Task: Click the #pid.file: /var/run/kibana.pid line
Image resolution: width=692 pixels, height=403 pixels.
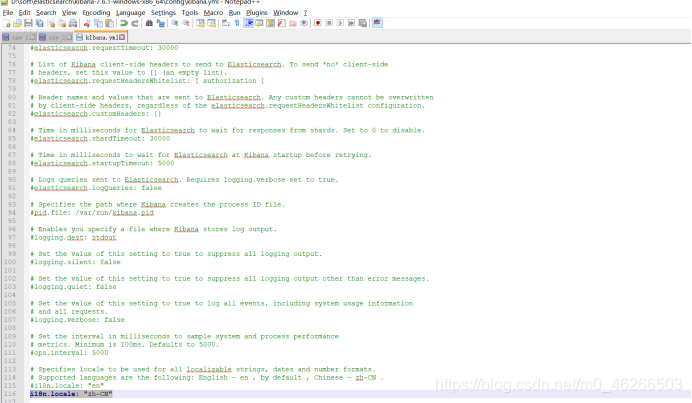Action: 92,213
